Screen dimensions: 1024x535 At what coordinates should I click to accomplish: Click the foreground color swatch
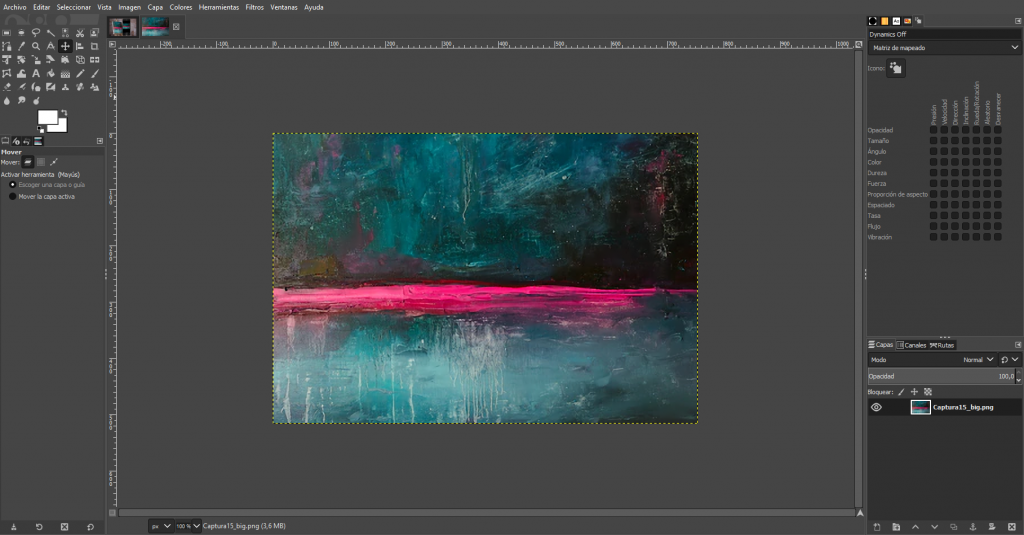tap(47, 118)
